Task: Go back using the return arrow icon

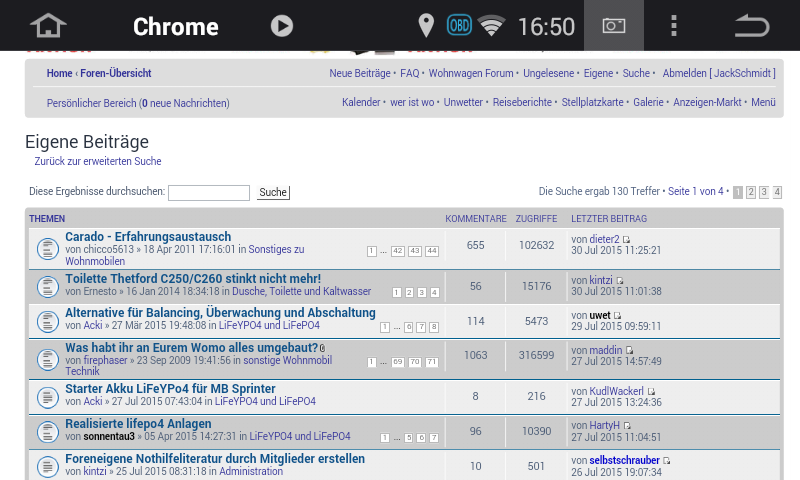Action: coord(751,26)
